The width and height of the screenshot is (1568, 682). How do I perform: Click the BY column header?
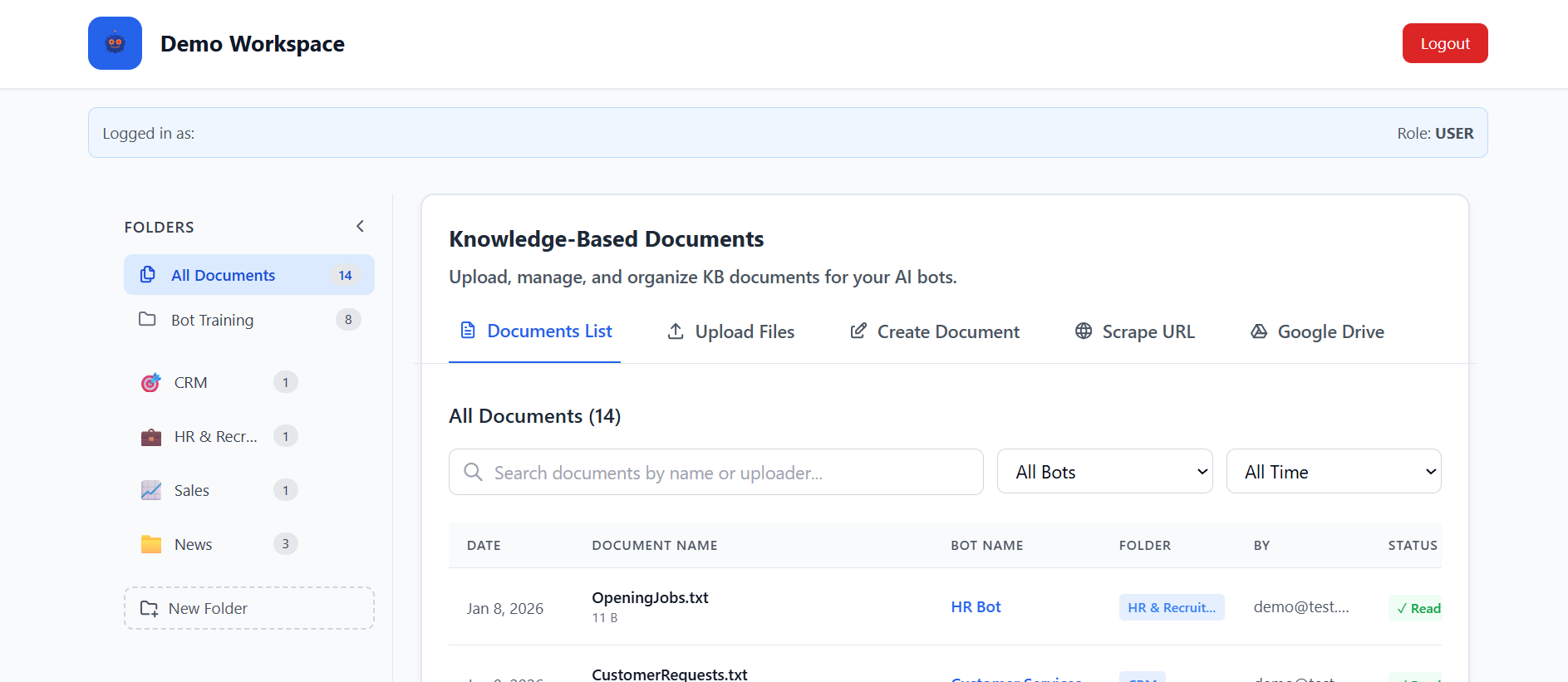tap(1261, 546)
